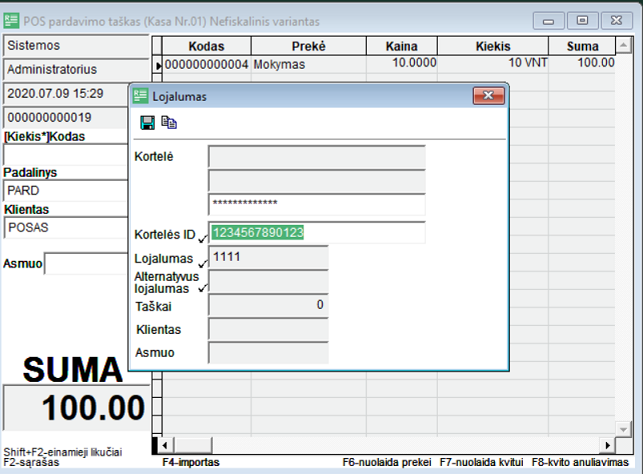Click the Prekė column header
The image size is (643, 474).
(308, 46)
